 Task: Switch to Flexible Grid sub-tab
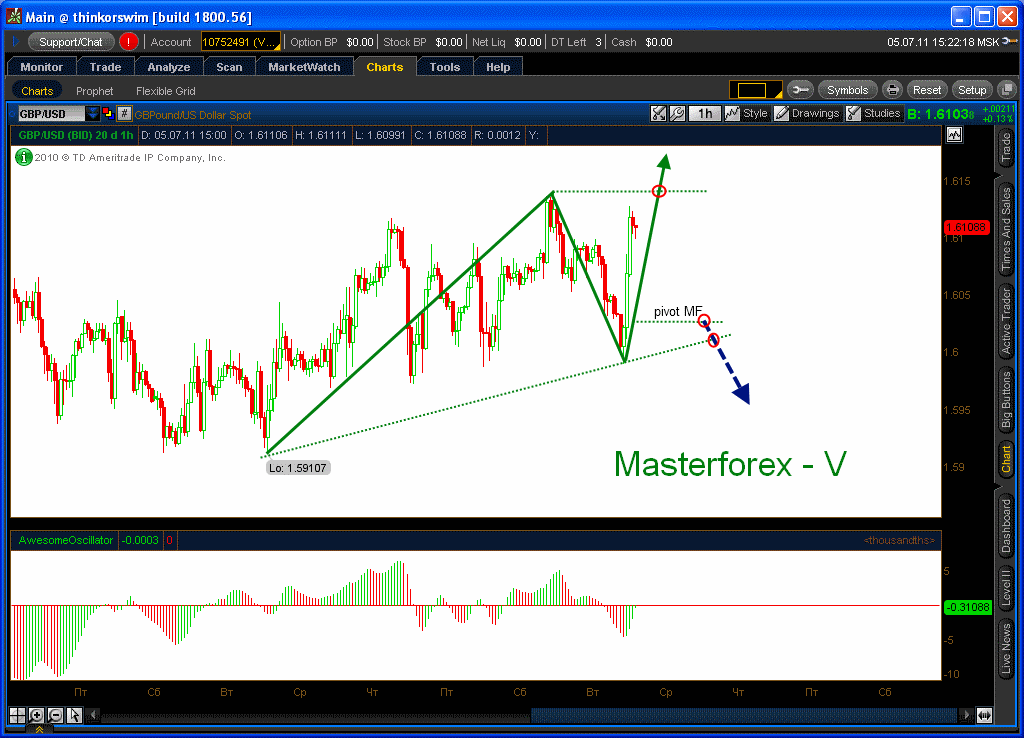(165, 91)
